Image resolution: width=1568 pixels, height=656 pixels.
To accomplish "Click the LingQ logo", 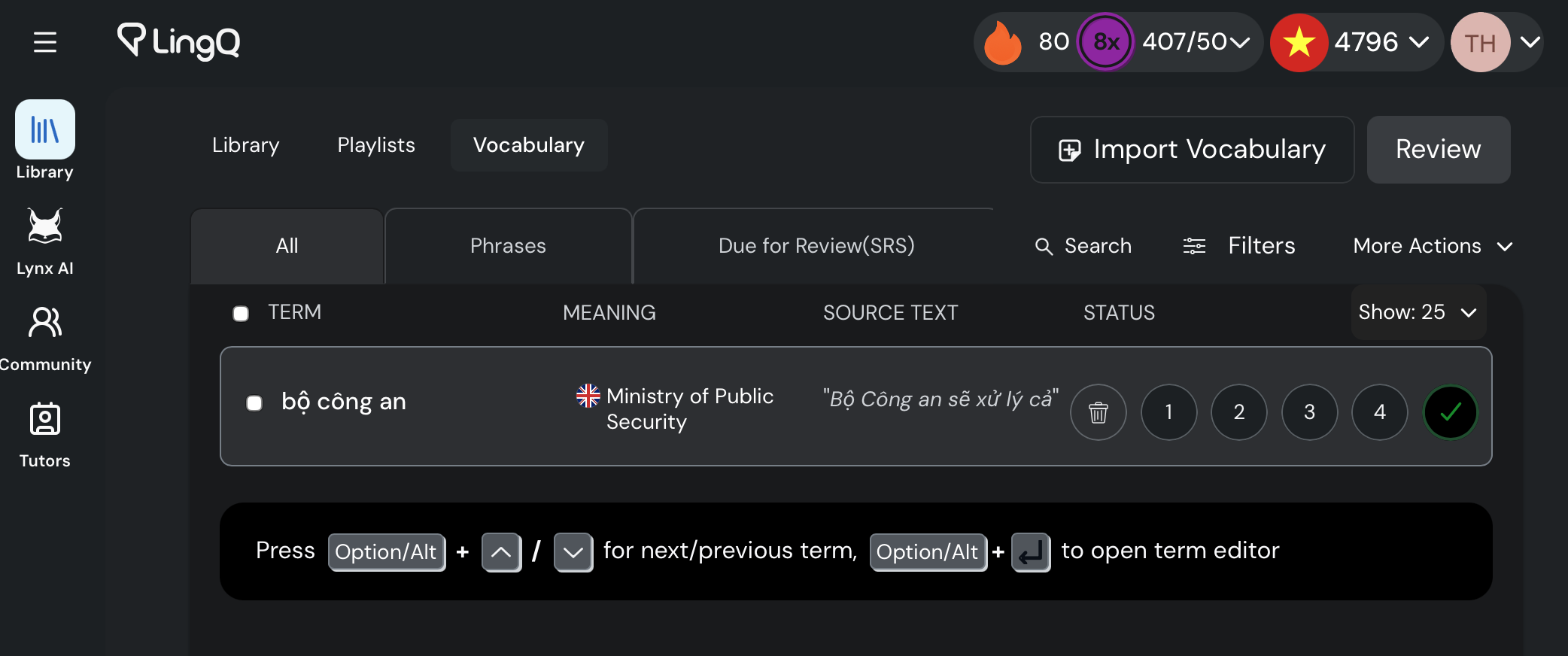I will click(x=178, y=41).
